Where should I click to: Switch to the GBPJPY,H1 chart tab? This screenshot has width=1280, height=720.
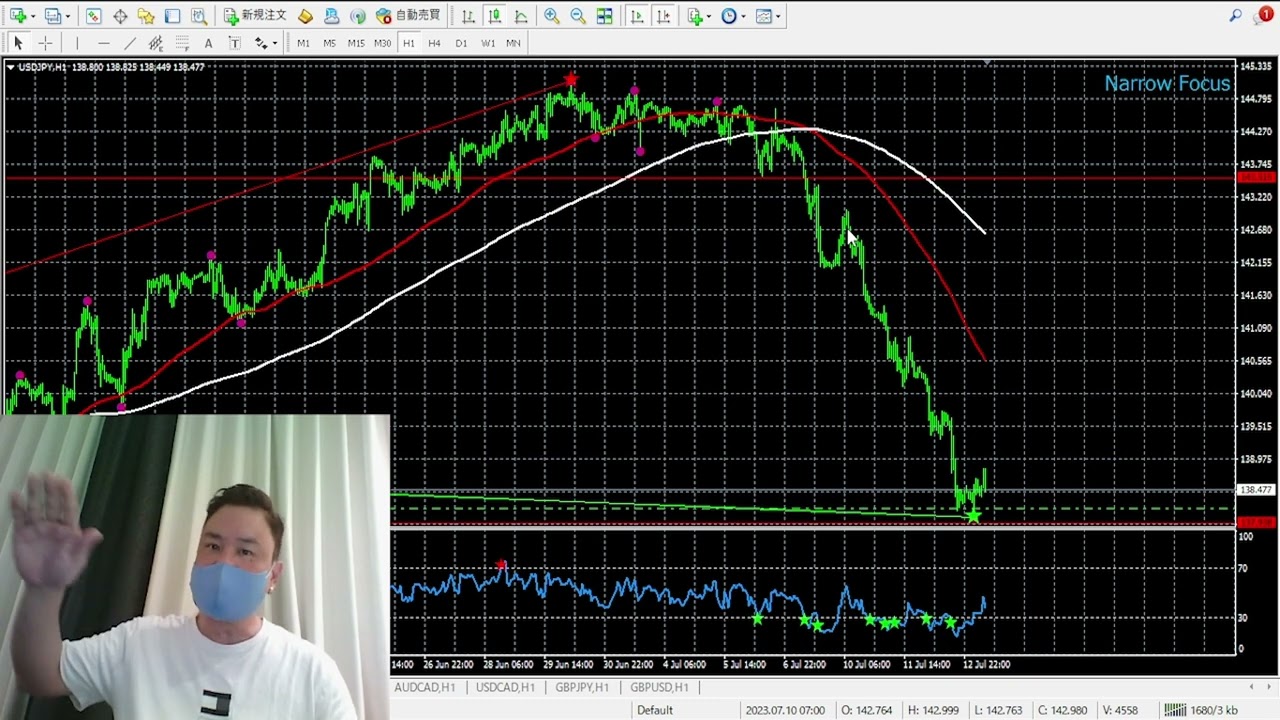coord(581,687)
